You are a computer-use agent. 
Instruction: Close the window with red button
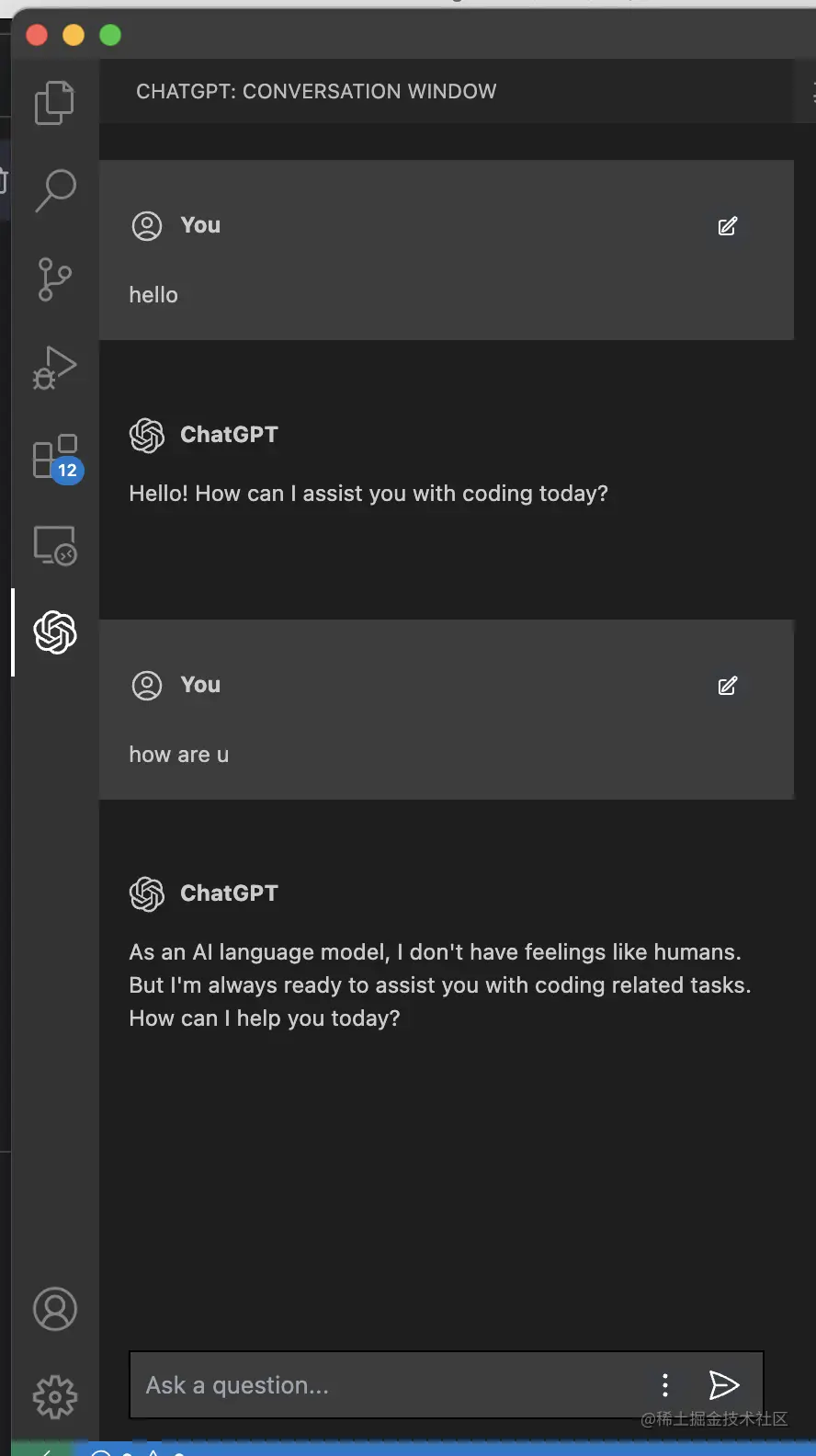click(37, 35)
